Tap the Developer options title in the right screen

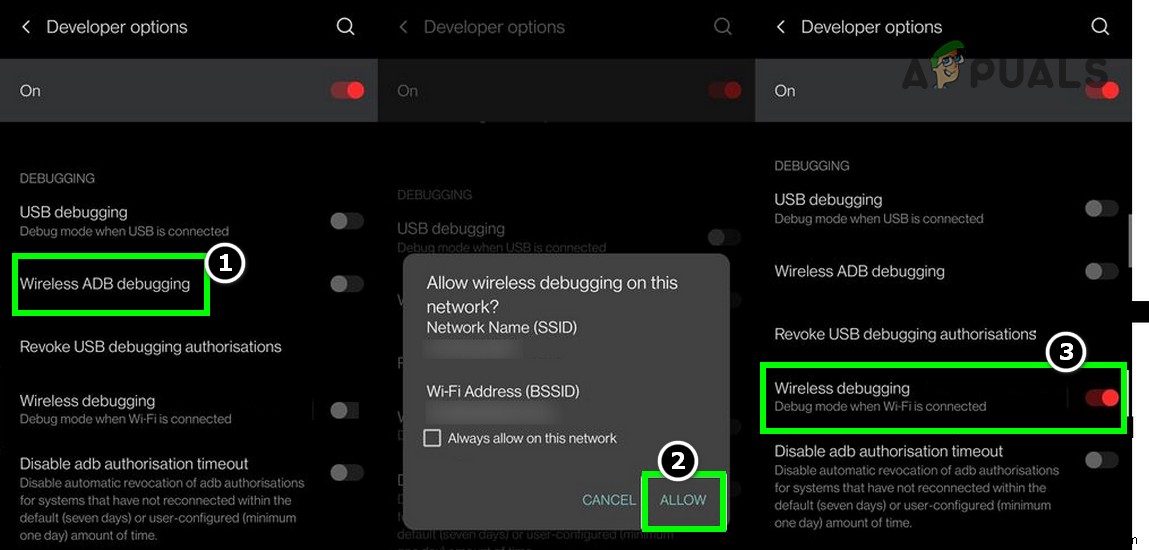coord(872,27)
